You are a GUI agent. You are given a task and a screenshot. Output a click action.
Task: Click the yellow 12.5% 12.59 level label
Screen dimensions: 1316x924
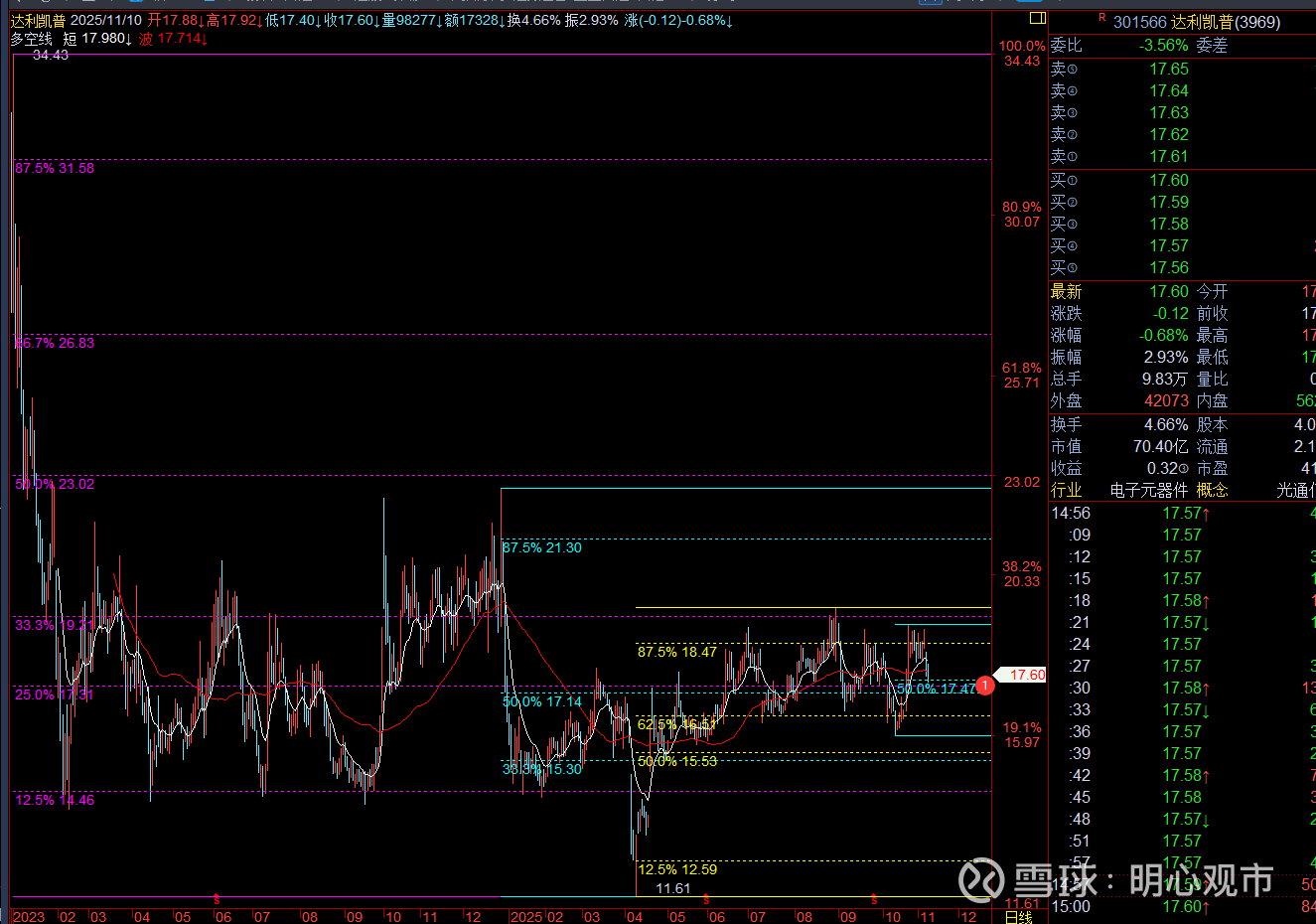point(677,869)
